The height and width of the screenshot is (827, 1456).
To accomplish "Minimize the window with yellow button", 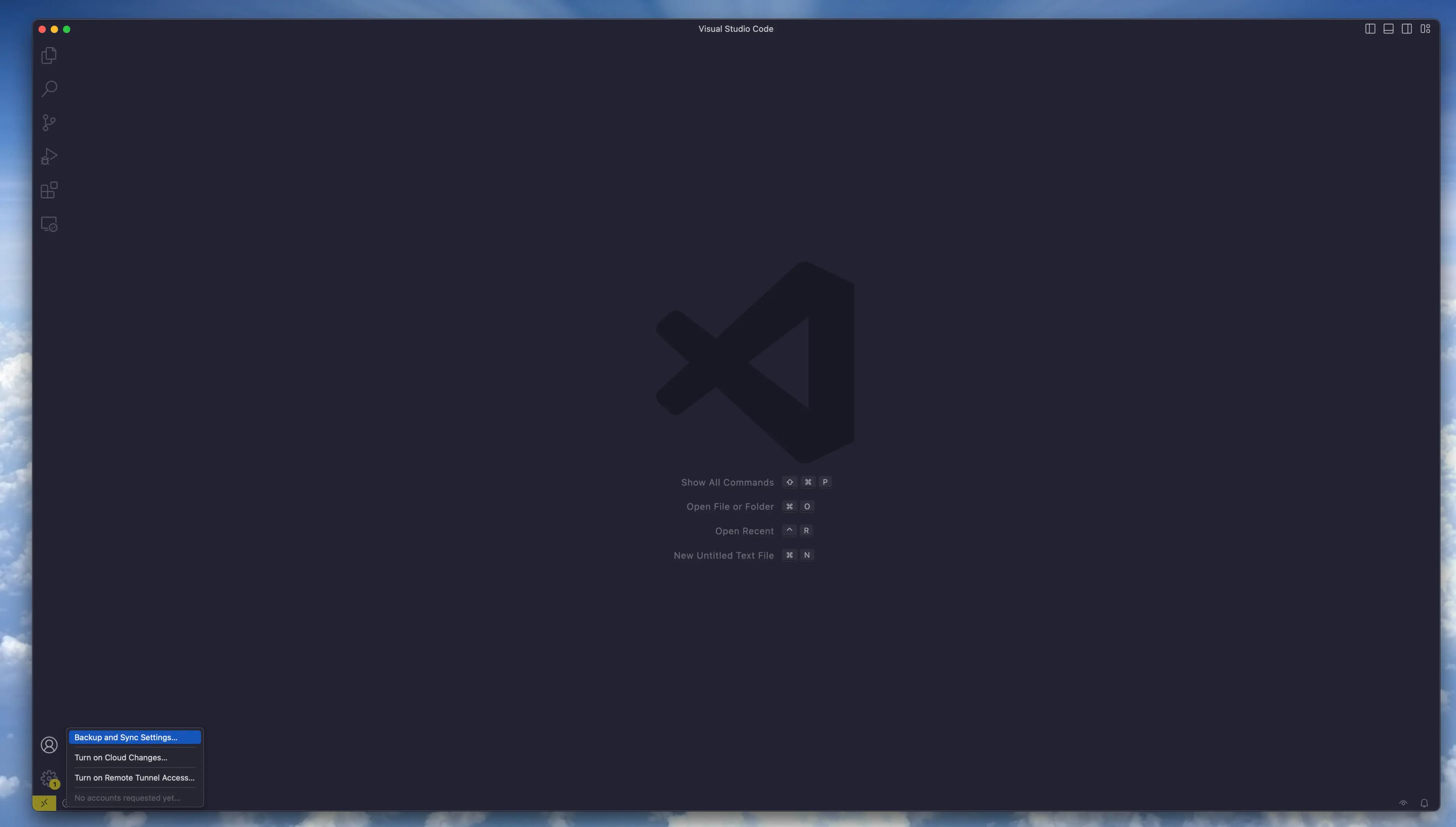I will (55, 29).
